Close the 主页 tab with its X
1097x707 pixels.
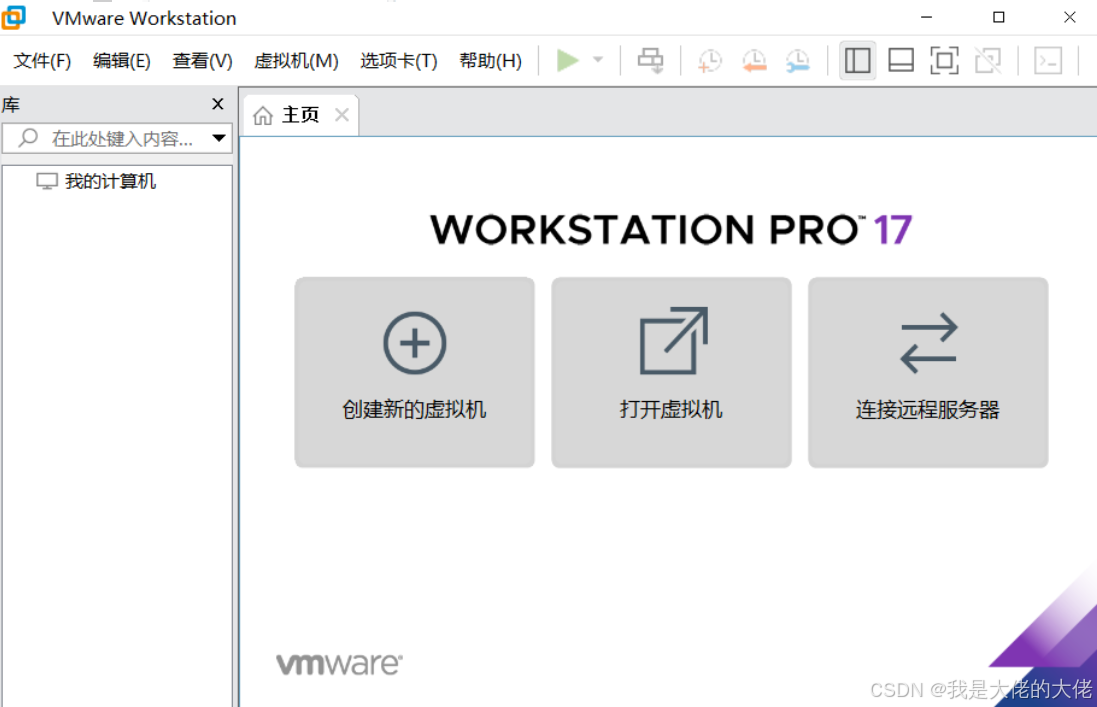pyautogui.click(x=341, y=115)
